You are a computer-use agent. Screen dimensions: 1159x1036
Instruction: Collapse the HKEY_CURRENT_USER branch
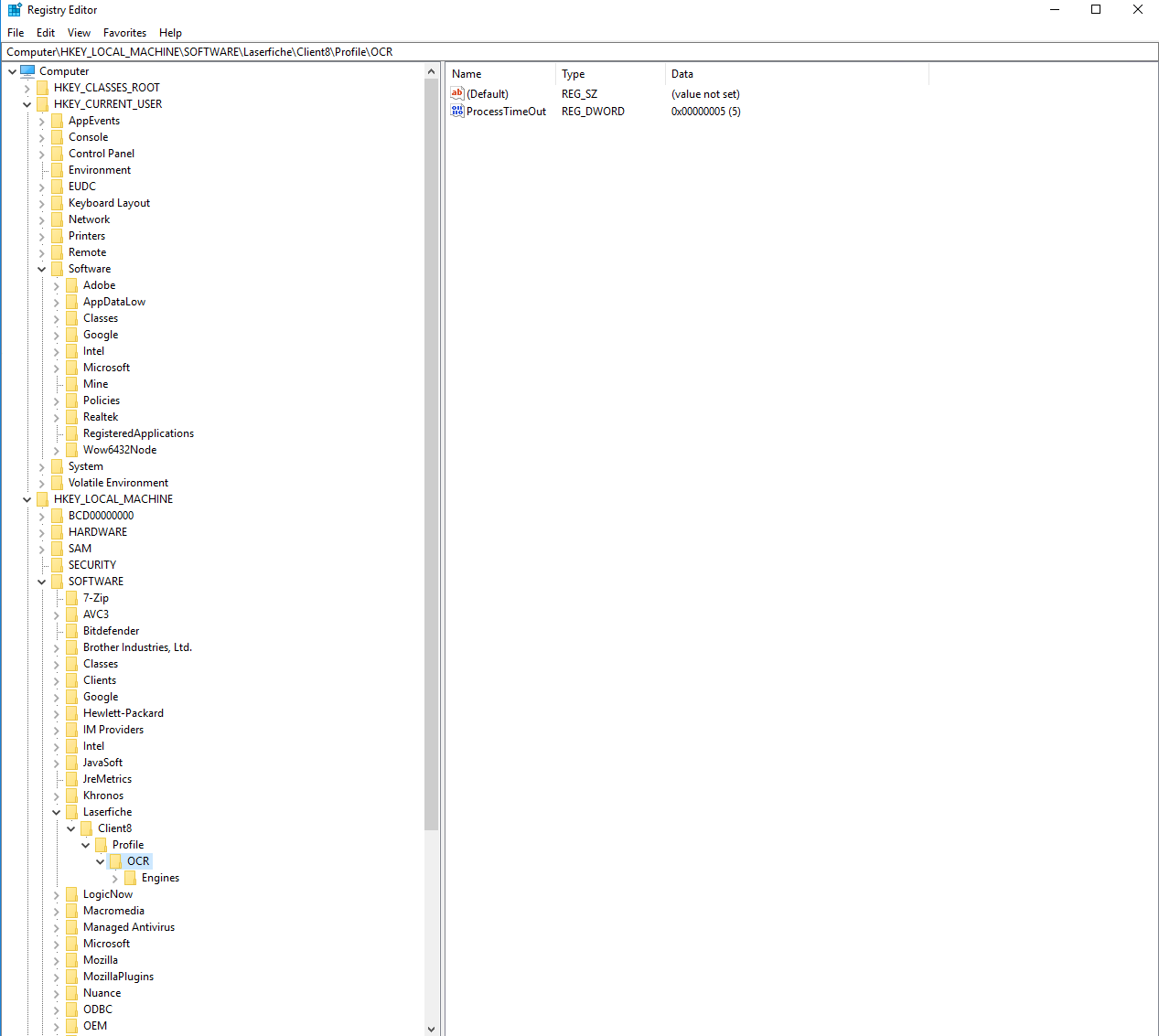27,104
